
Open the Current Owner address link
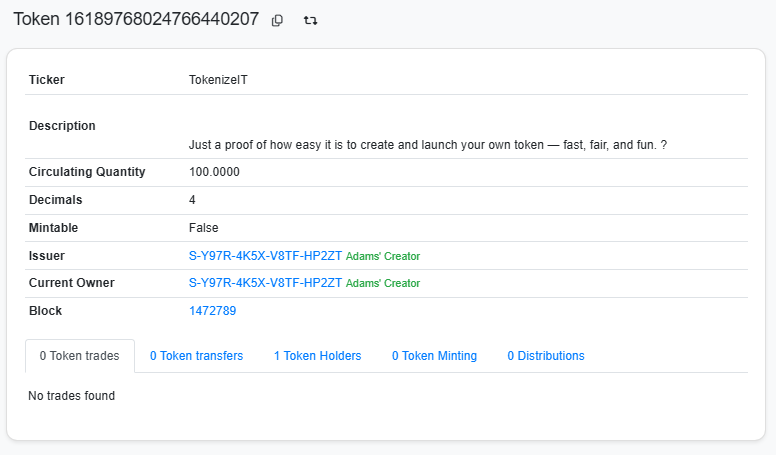pos(265,283)
